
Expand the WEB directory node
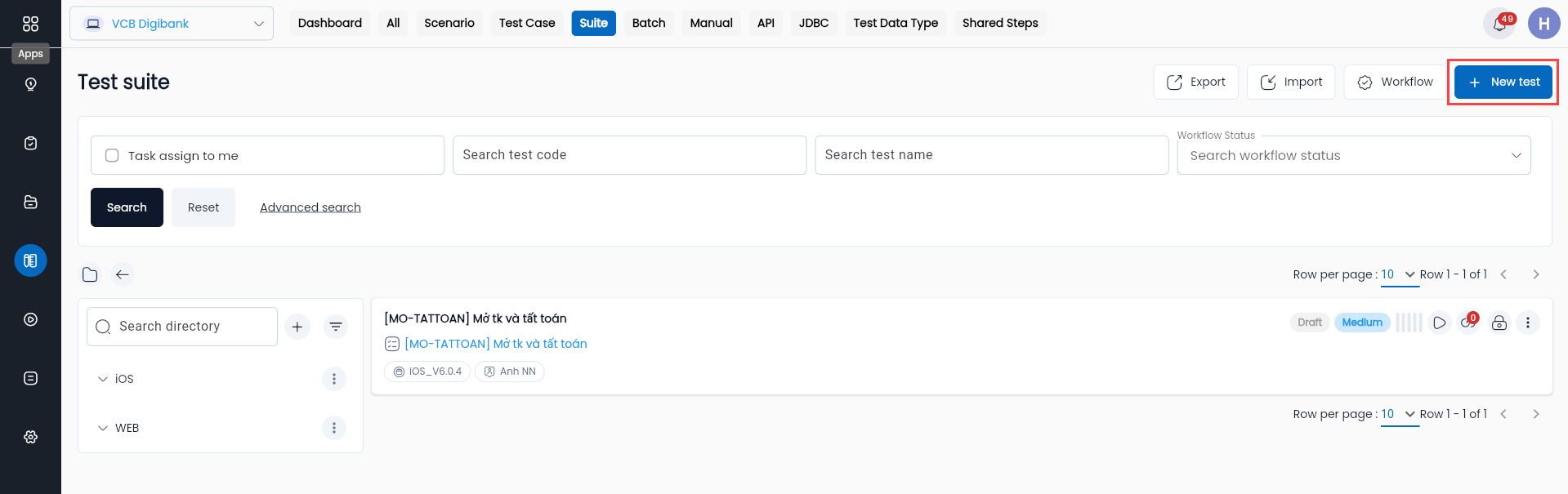(103, 428)
